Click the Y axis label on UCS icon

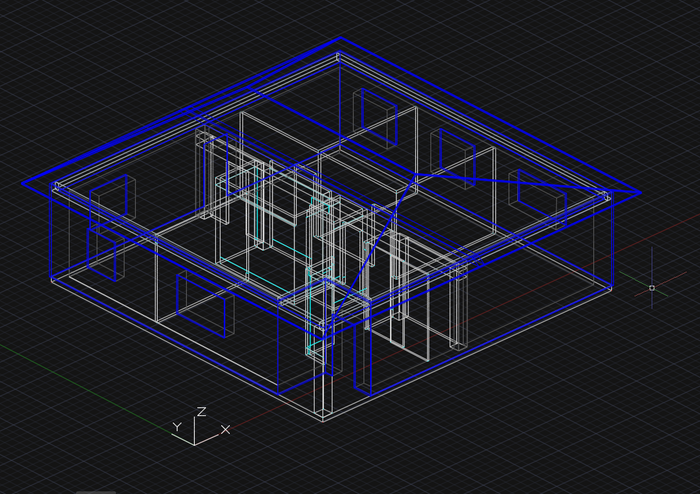(175, 427)
